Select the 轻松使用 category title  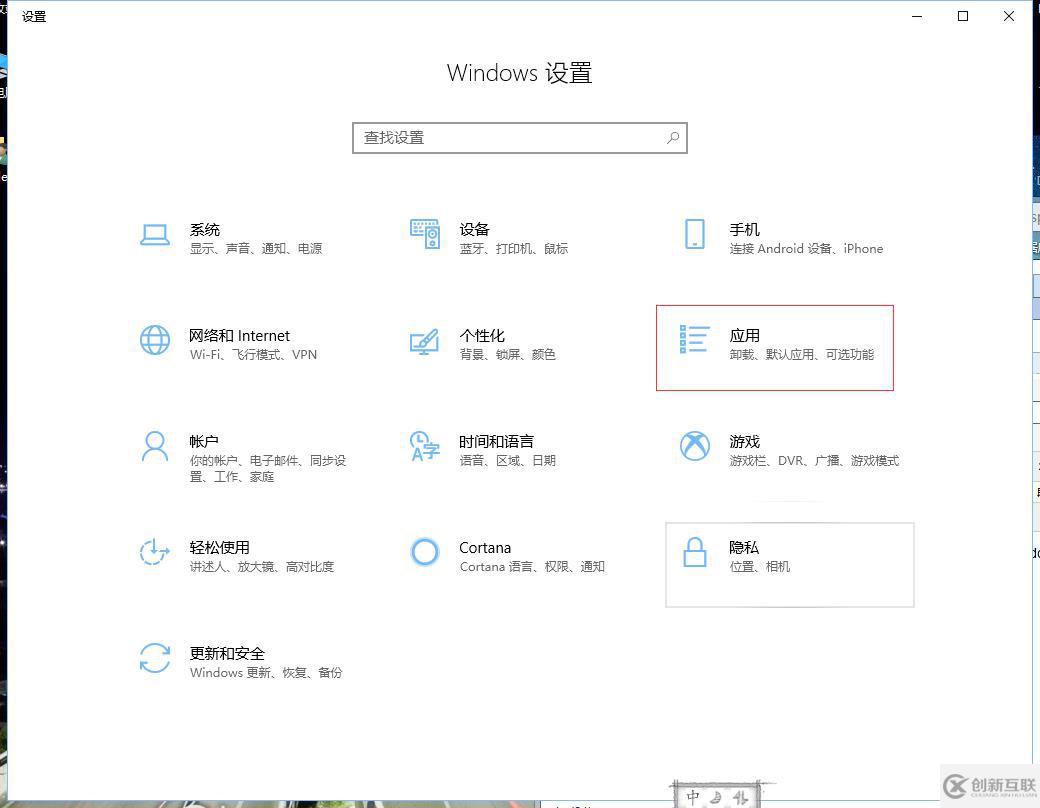(220, 547)
